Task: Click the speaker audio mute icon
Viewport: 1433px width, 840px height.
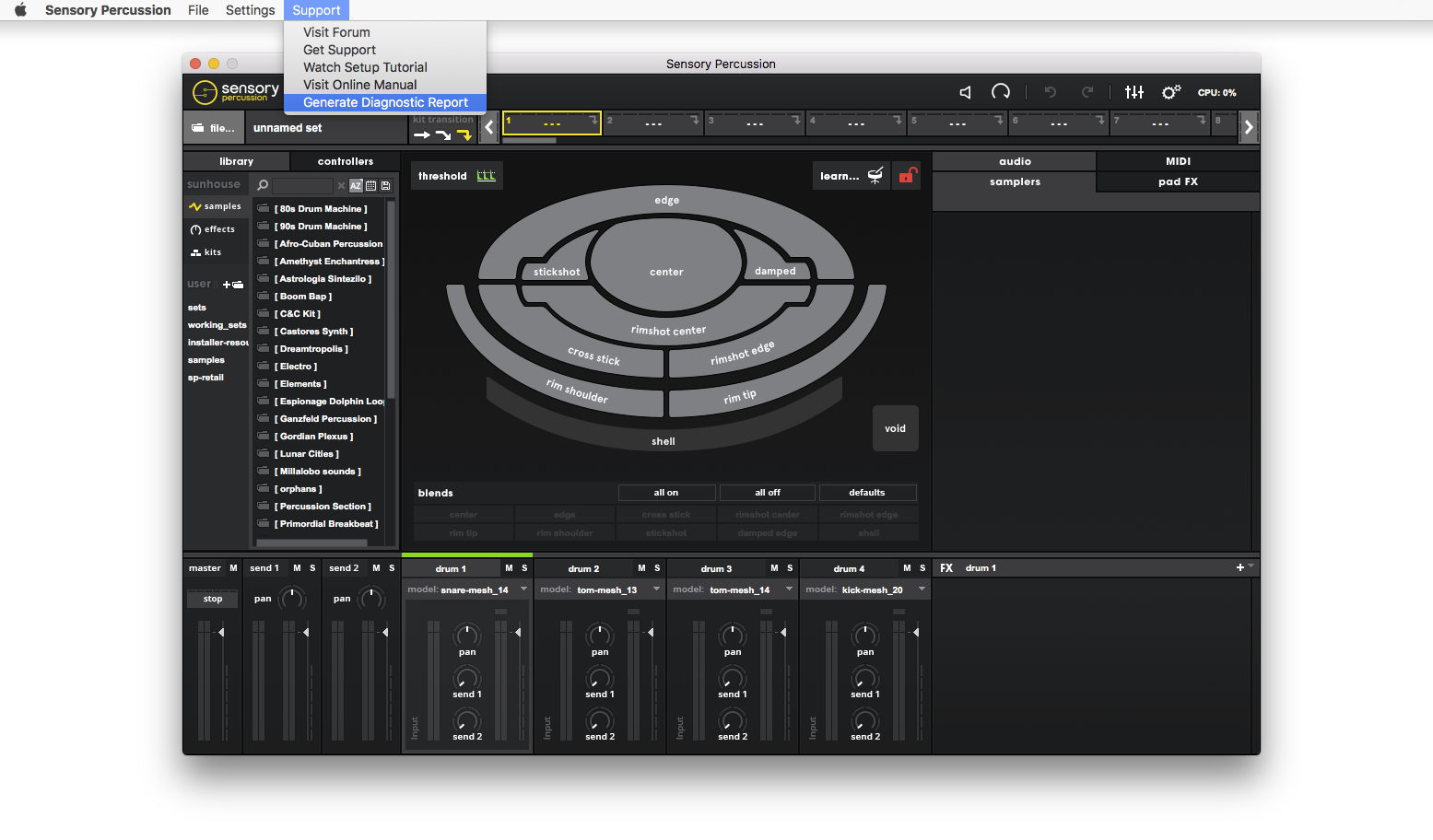Action: (x=965, y=92)
